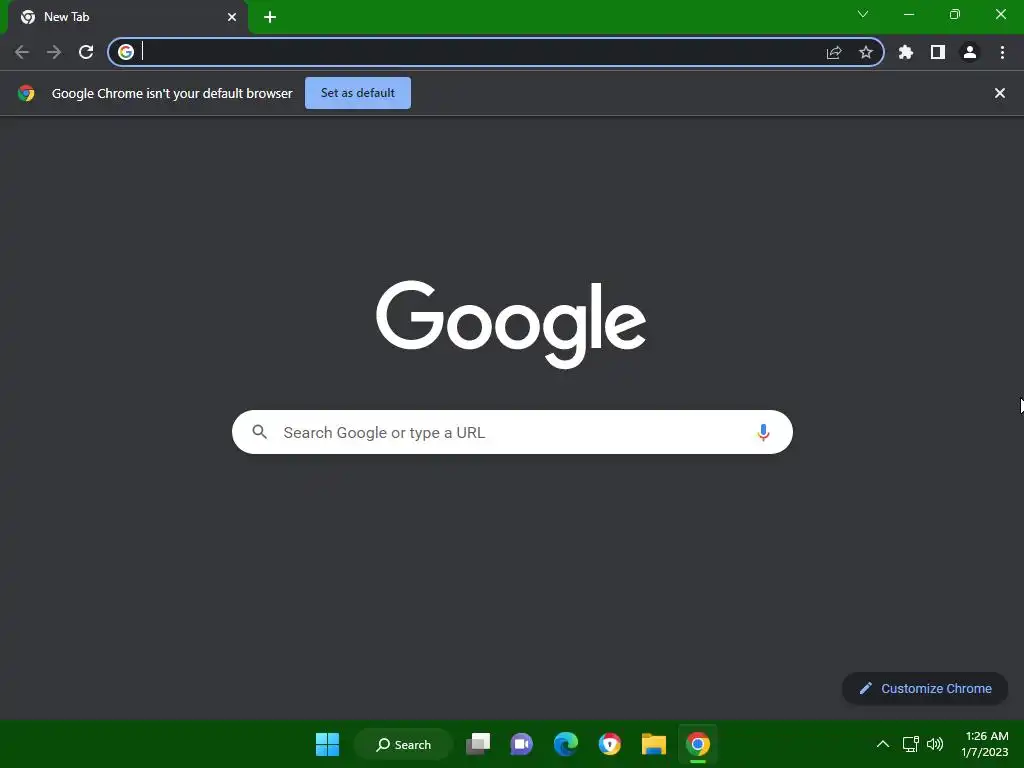
Task: Click the Chrome logo in the infobar
Action: click(26, 93)
